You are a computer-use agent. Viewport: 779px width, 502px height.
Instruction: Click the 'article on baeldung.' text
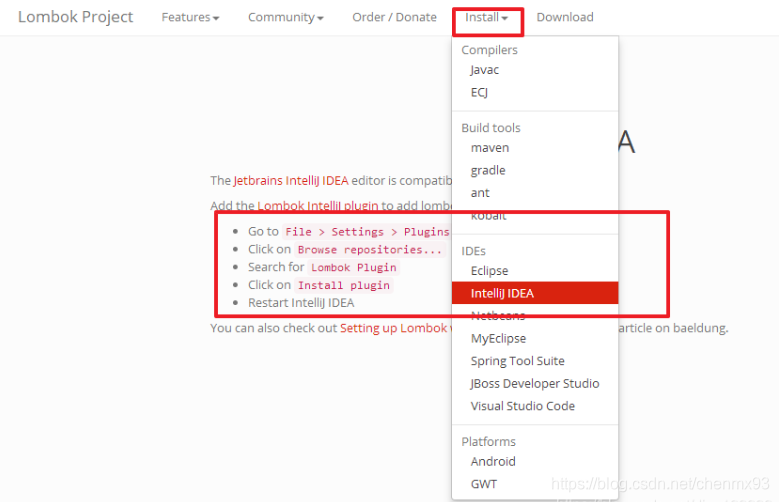pyautogui.click(x=673, y=328)
